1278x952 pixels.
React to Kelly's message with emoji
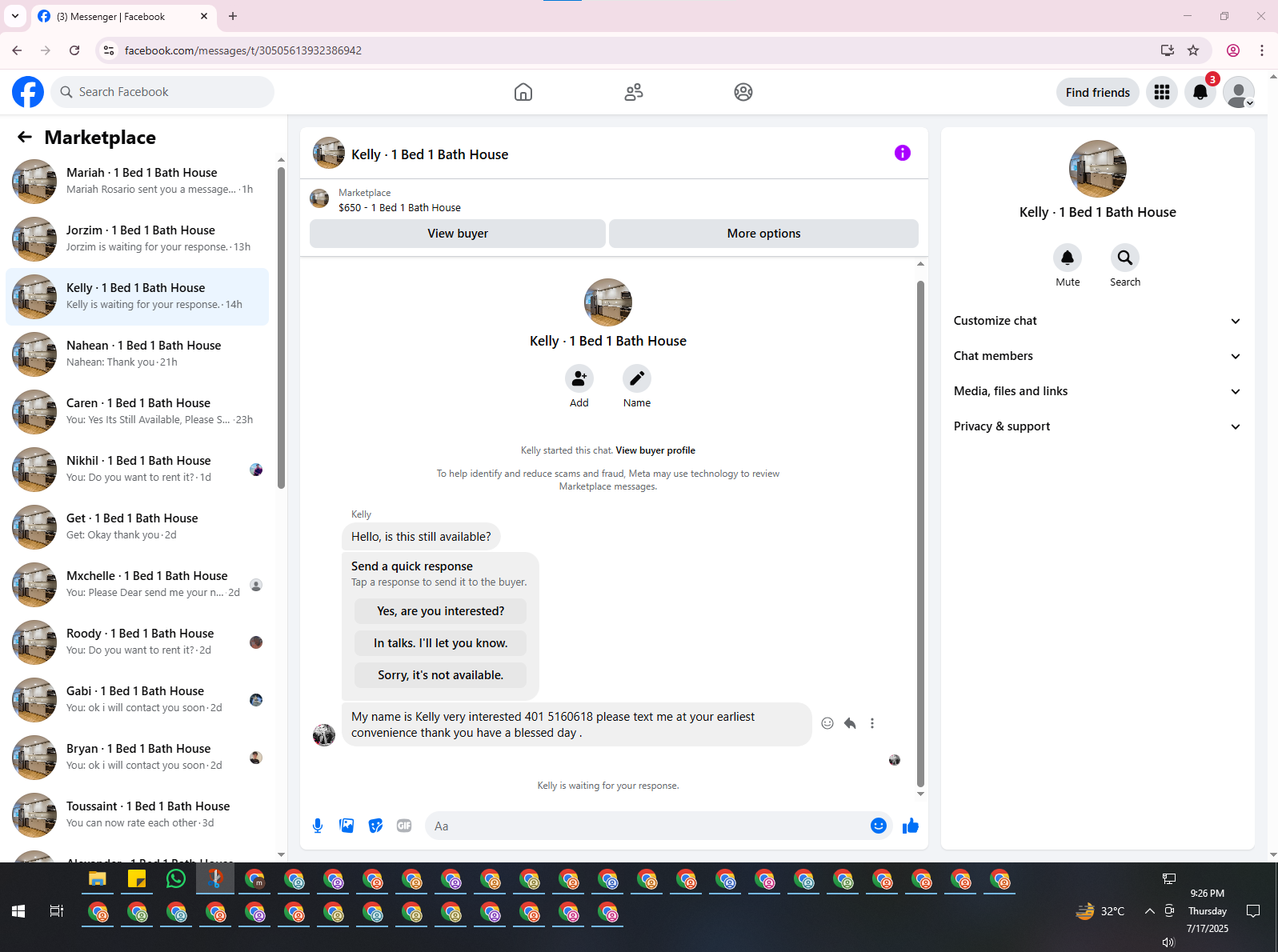click(x=827, y=723)
